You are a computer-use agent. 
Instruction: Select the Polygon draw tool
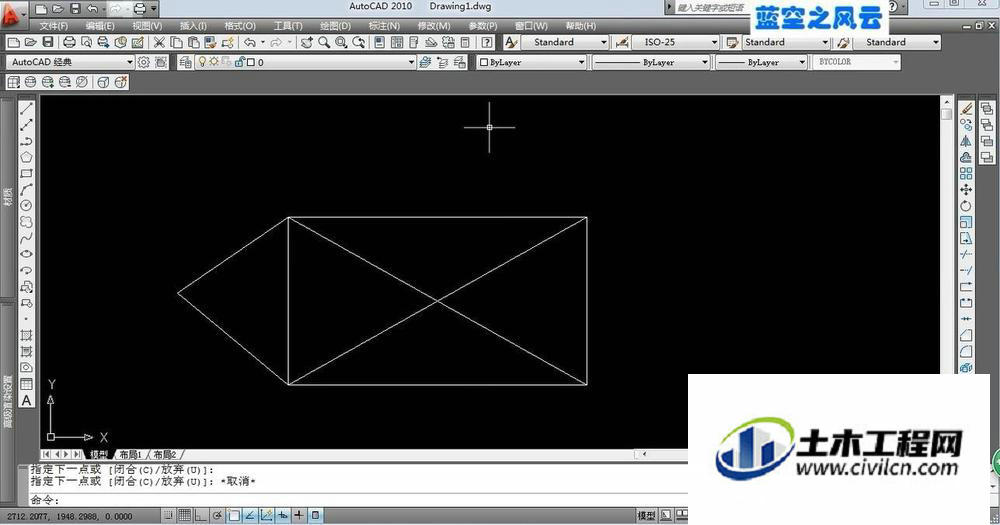(x=26, y=157)
